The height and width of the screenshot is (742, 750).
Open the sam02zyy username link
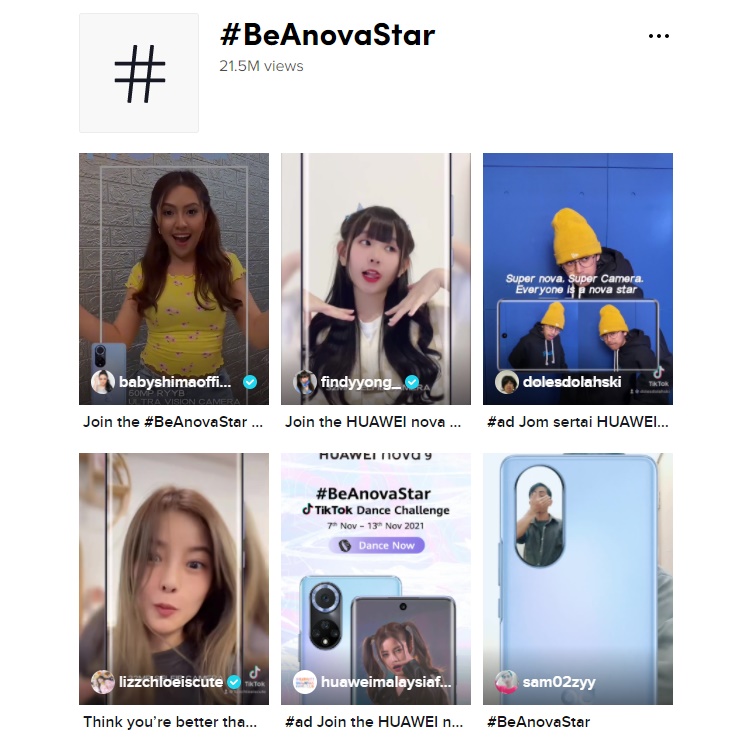559,682
